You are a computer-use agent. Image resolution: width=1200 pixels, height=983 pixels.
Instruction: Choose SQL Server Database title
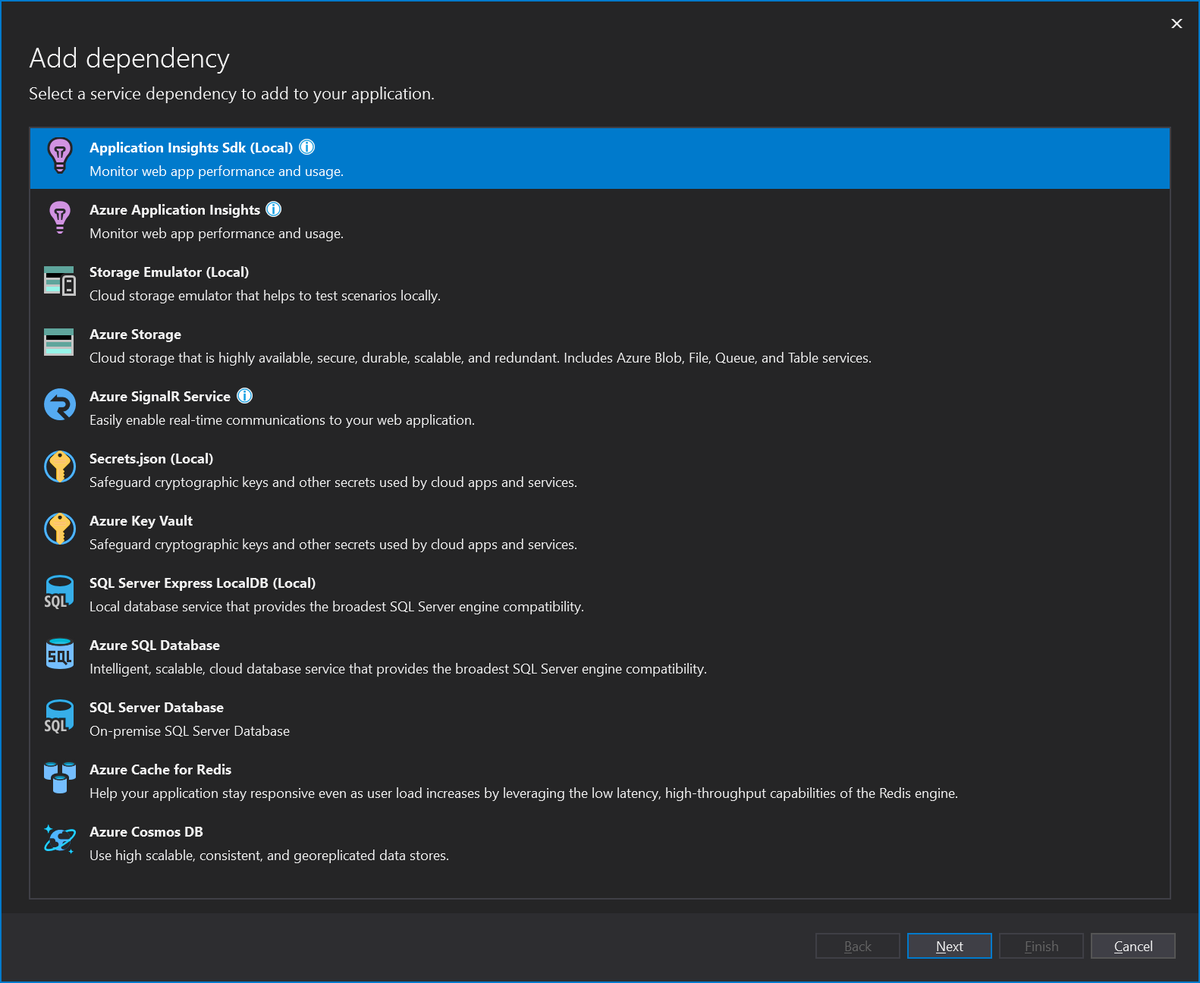coord(157,707)
